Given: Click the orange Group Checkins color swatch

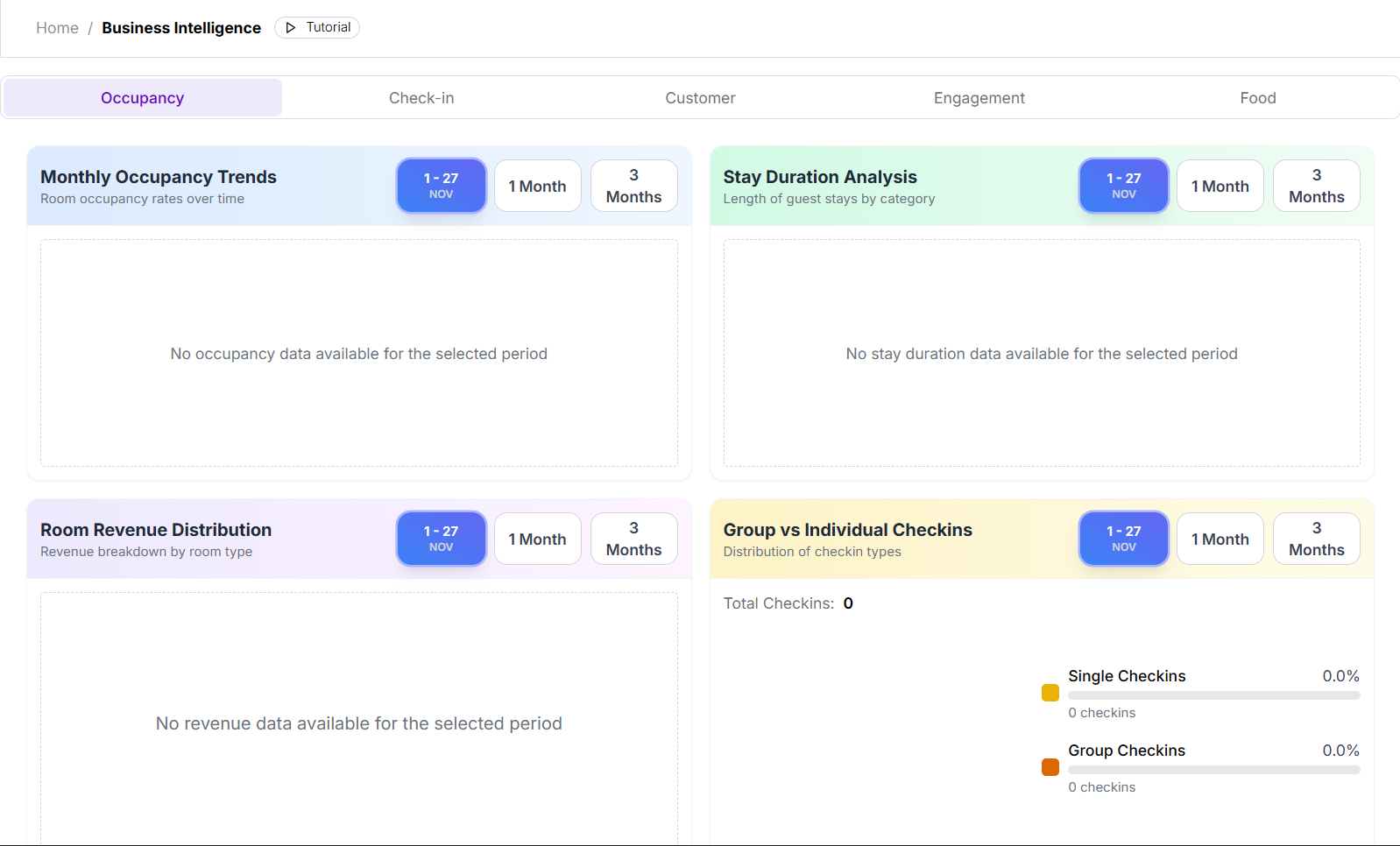Looking at the screenshot, I should coord(1050,767).
